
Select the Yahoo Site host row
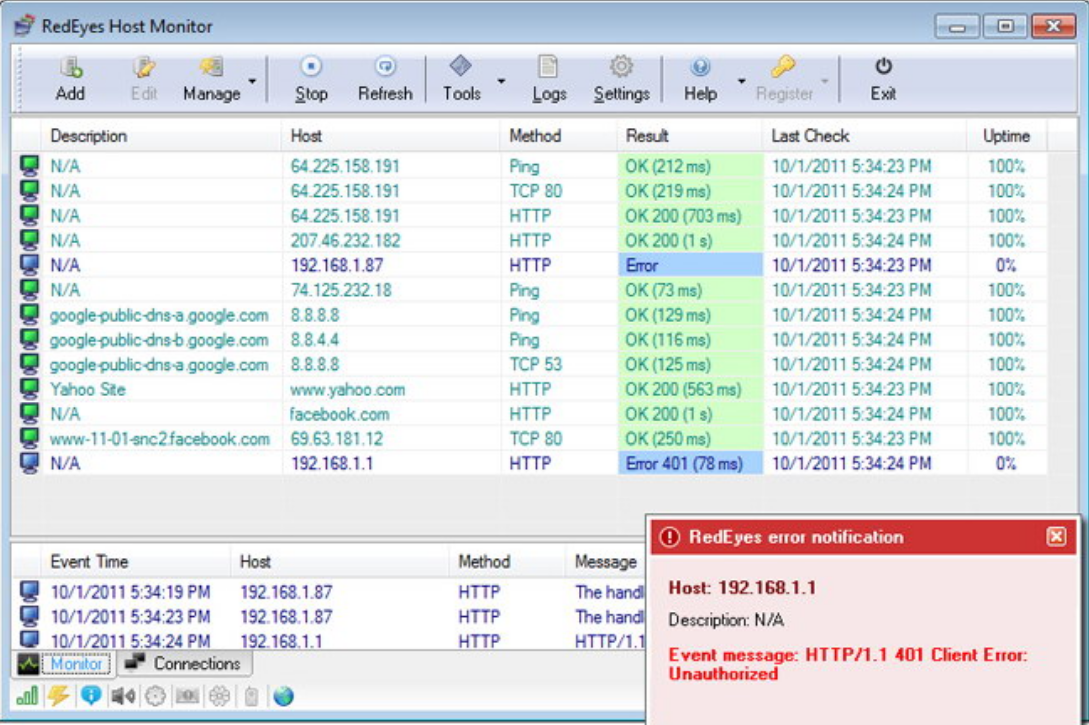tap(88, 390)
